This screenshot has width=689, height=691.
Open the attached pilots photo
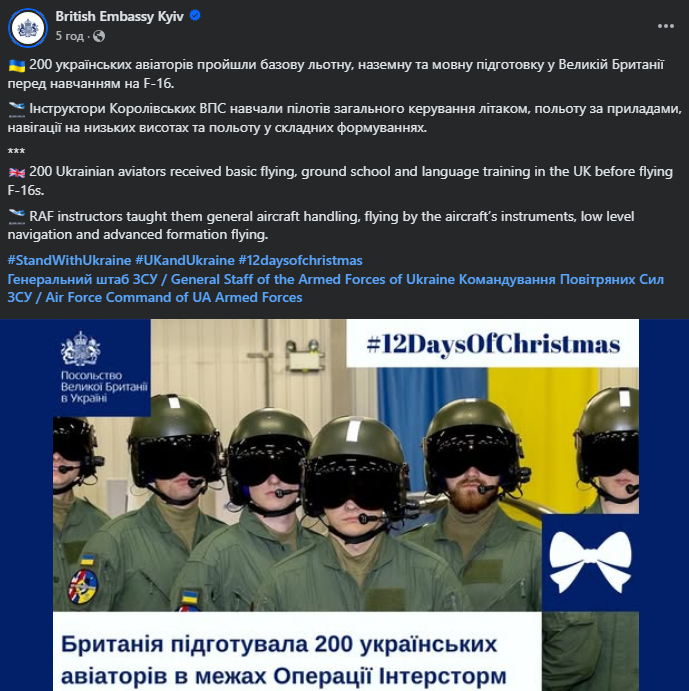(344, 505)
